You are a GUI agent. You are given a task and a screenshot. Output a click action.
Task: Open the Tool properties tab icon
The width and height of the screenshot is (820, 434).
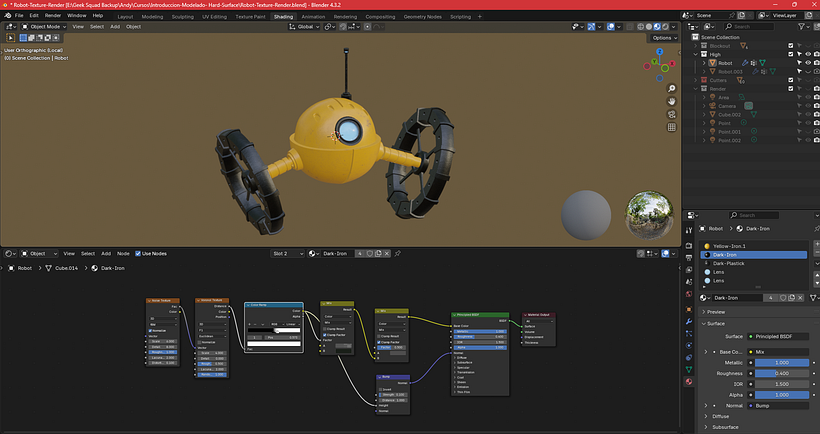coord(689,230)
